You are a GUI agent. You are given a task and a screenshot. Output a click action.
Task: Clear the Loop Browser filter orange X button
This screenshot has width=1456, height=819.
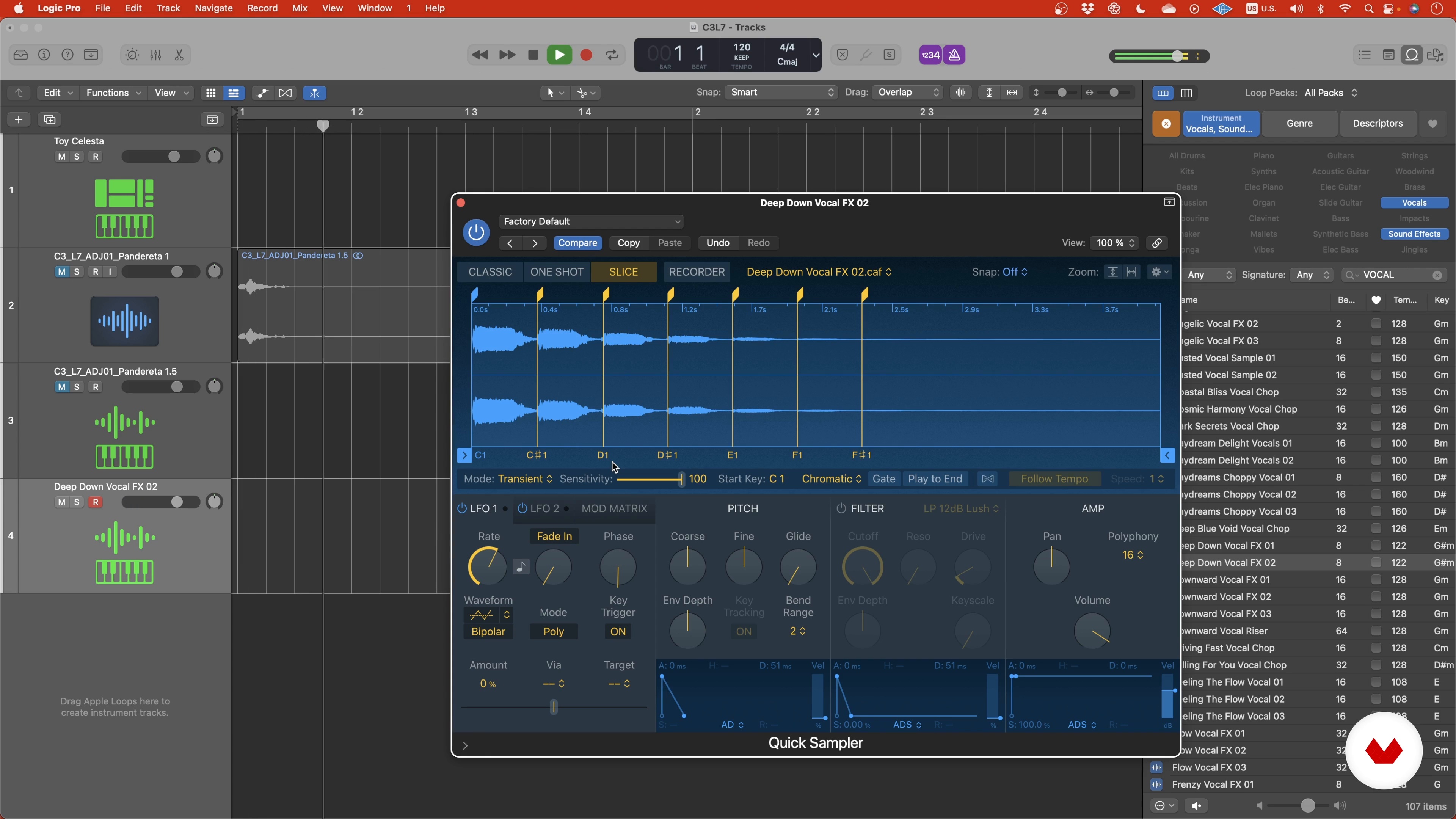coord(1166,124)
